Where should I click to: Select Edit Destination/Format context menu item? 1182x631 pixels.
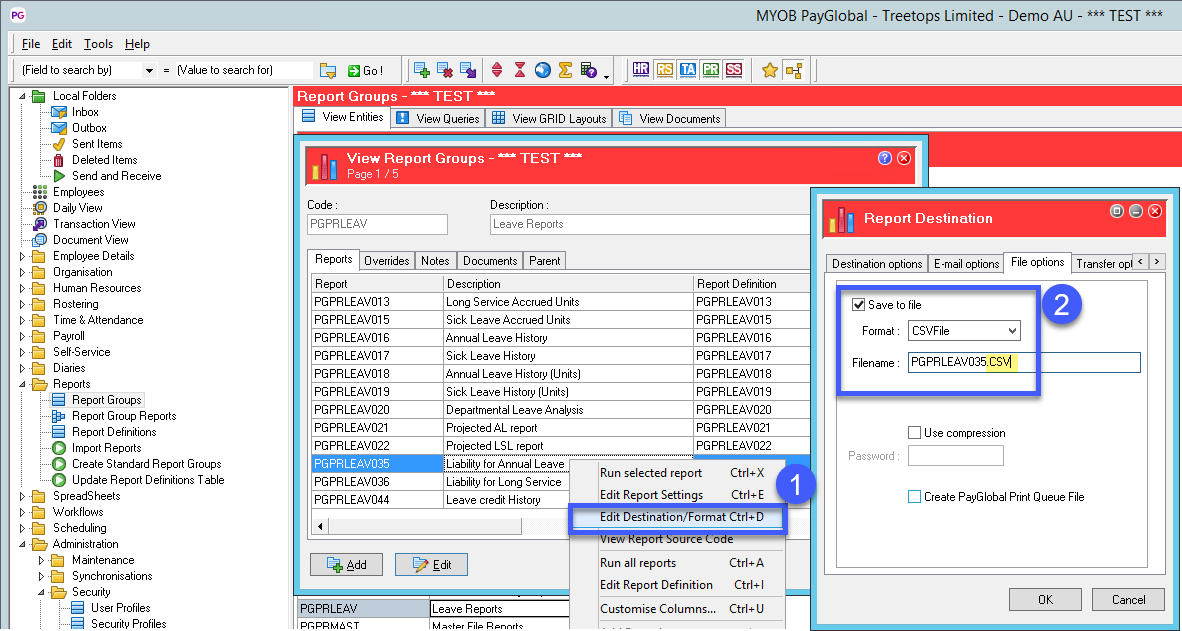[x=680, y=517]
